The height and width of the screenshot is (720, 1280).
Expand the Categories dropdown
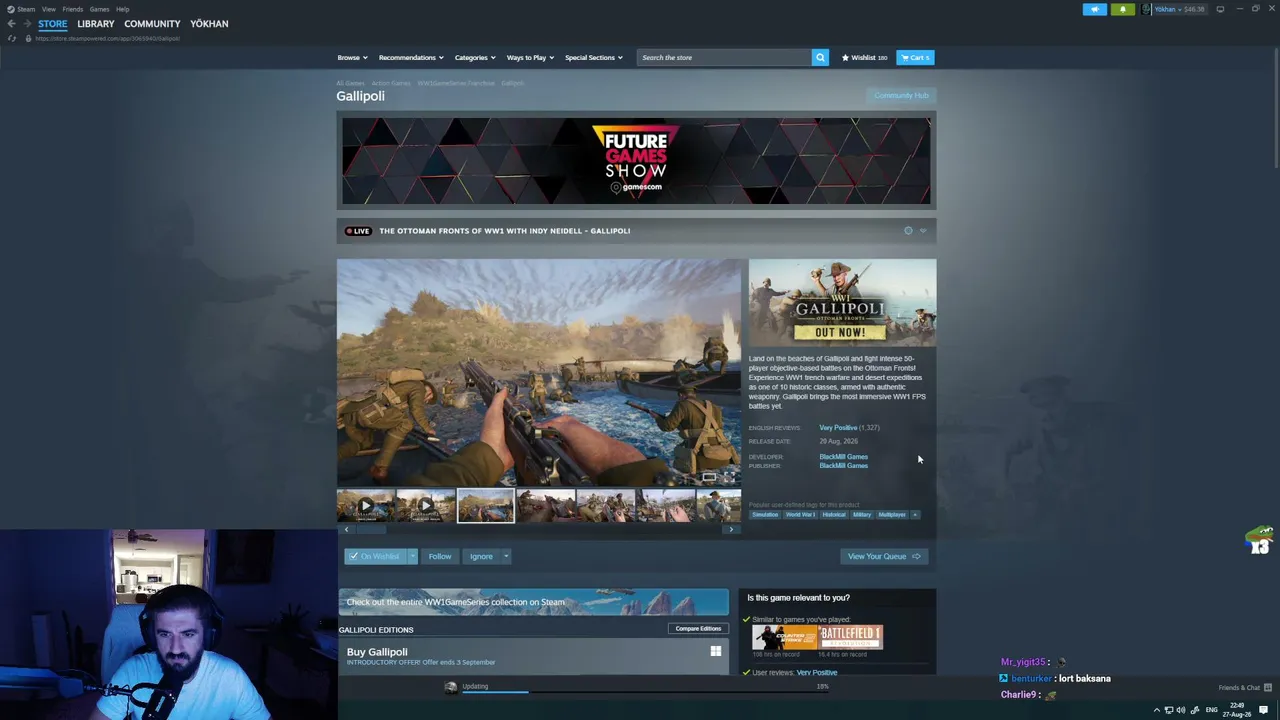(x=475, y=58)
